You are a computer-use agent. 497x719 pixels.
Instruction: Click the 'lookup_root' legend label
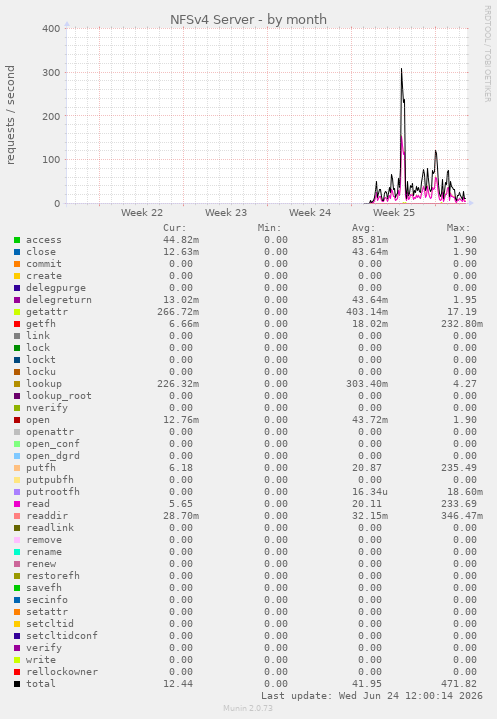pyautogui.click(x=59, y=396)
